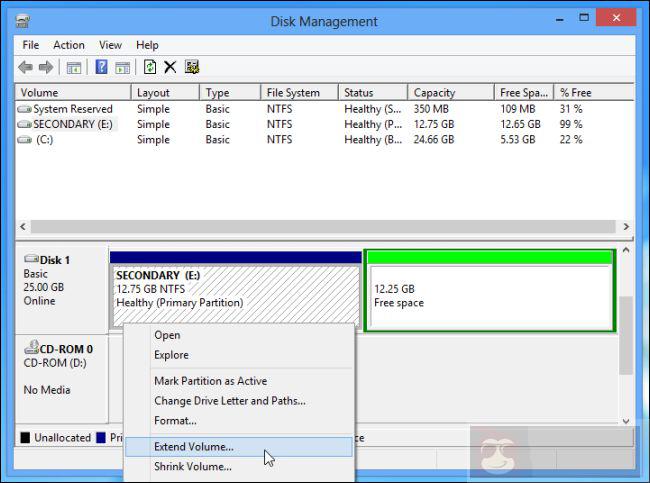Open the Action menu

point(69,45)
